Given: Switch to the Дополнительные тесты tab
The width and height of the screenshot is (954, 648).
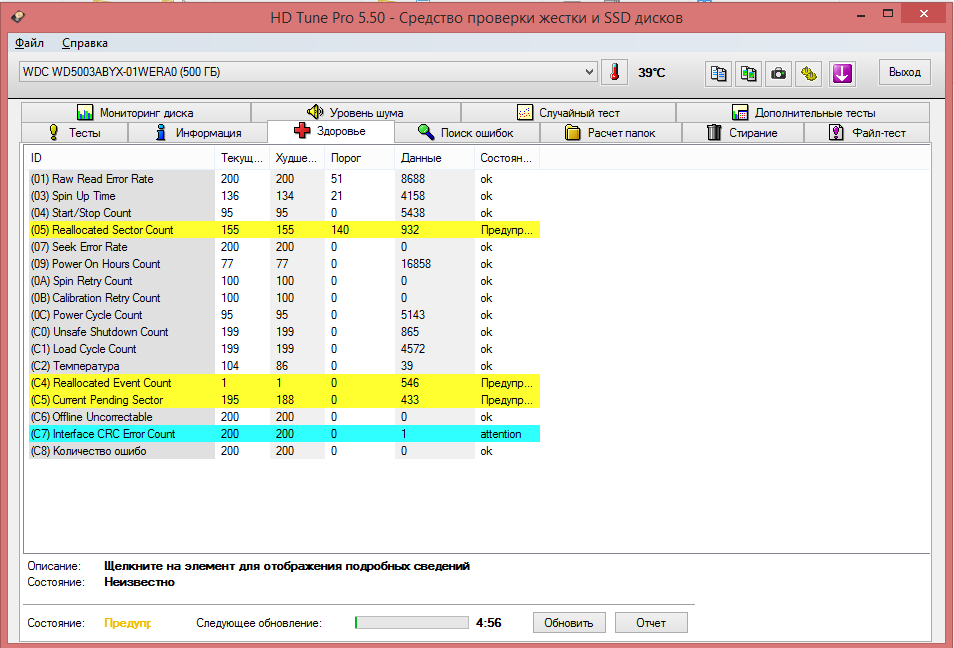Looking at the screenshot, I should 803,113.
